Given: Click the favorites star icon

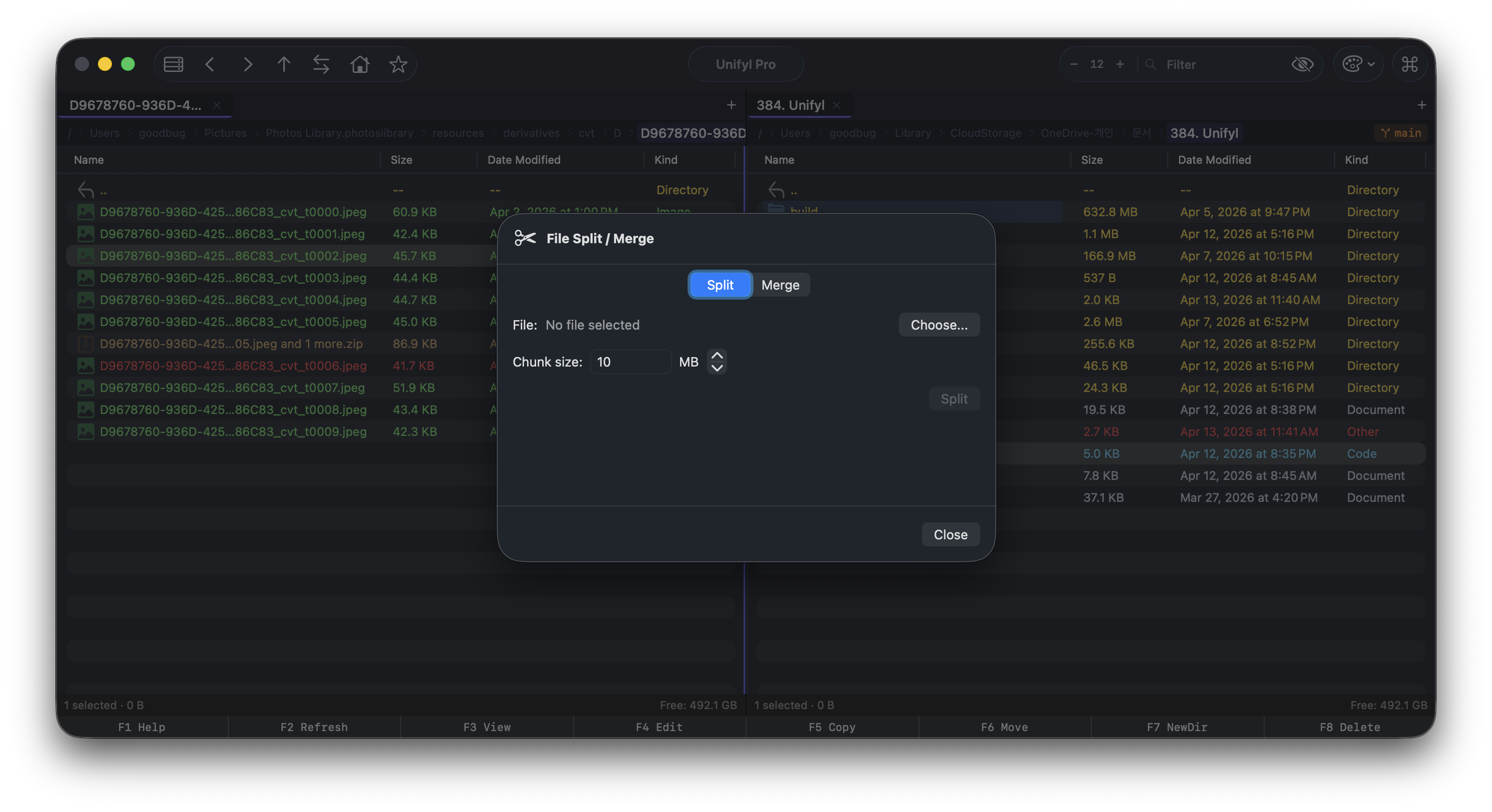Looking at the screenshot, I should pos(398,64).
